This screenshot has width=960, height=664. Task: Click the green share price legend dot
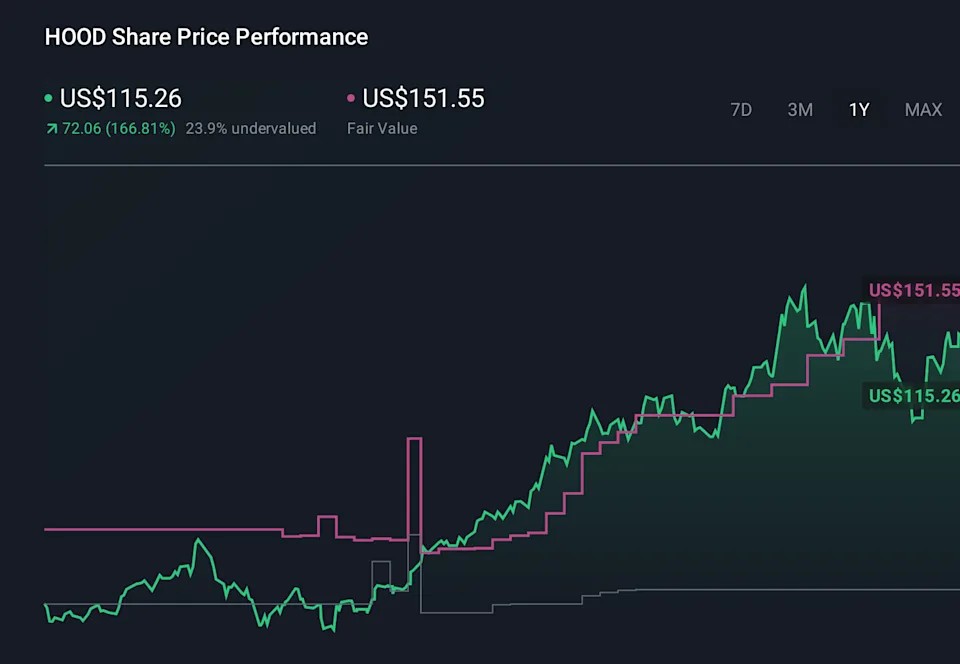[48, 99]
